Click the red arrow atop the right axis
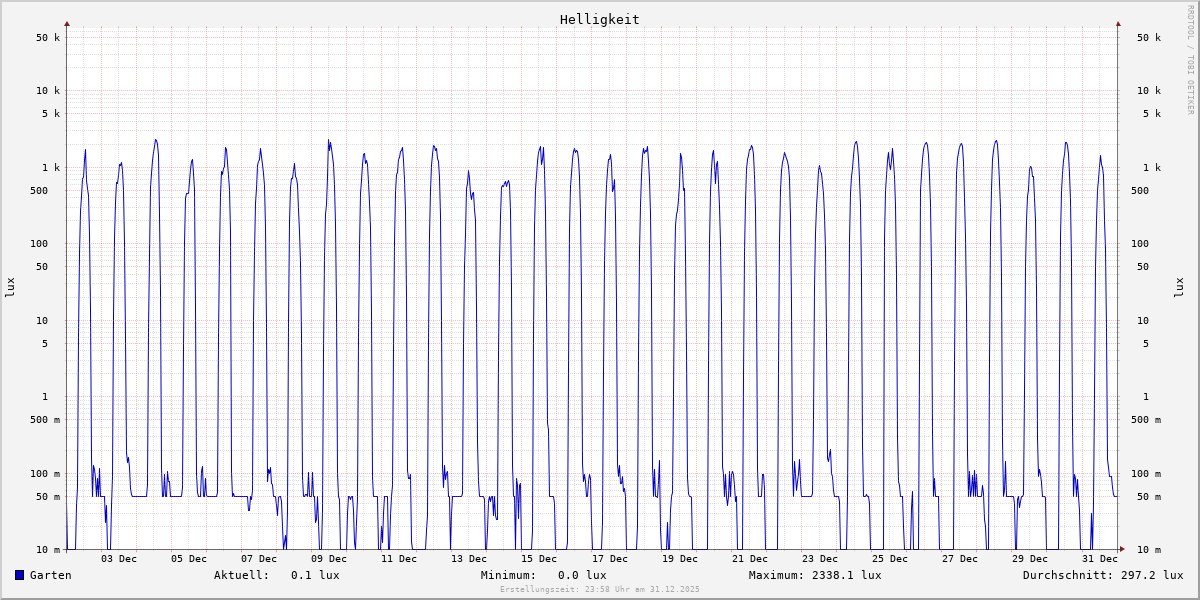Viewport: 1200px width, 600px height. point(1118,23)
